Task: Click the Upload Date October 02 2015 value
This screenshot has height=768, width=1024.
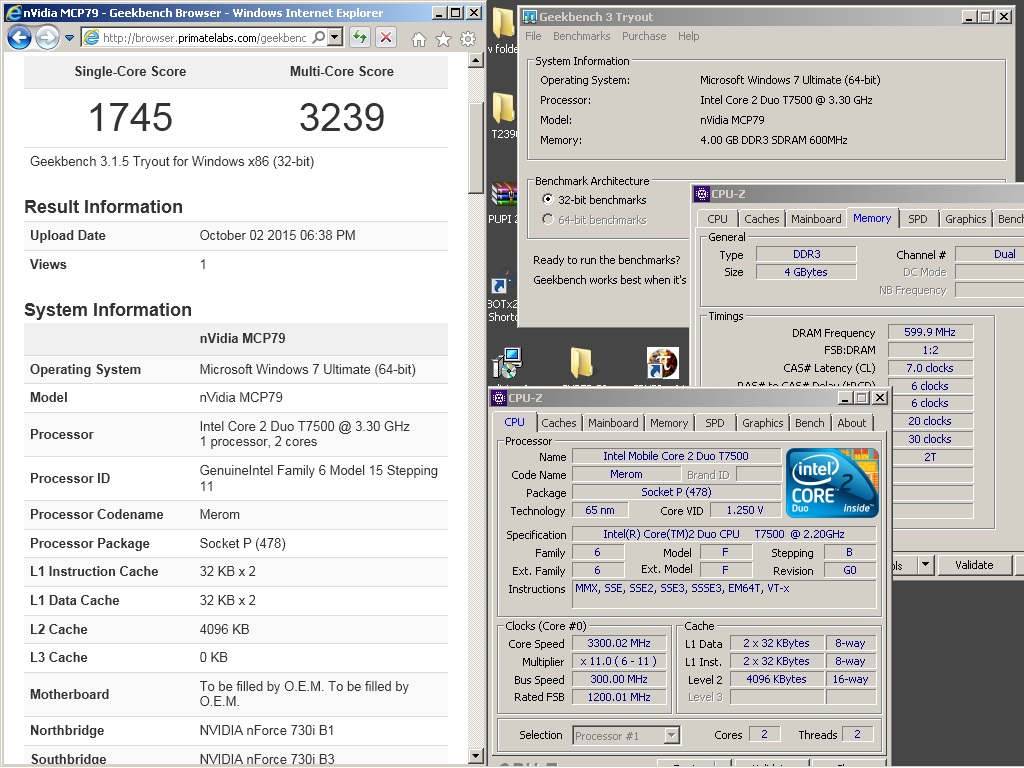Action: point(278,236)
